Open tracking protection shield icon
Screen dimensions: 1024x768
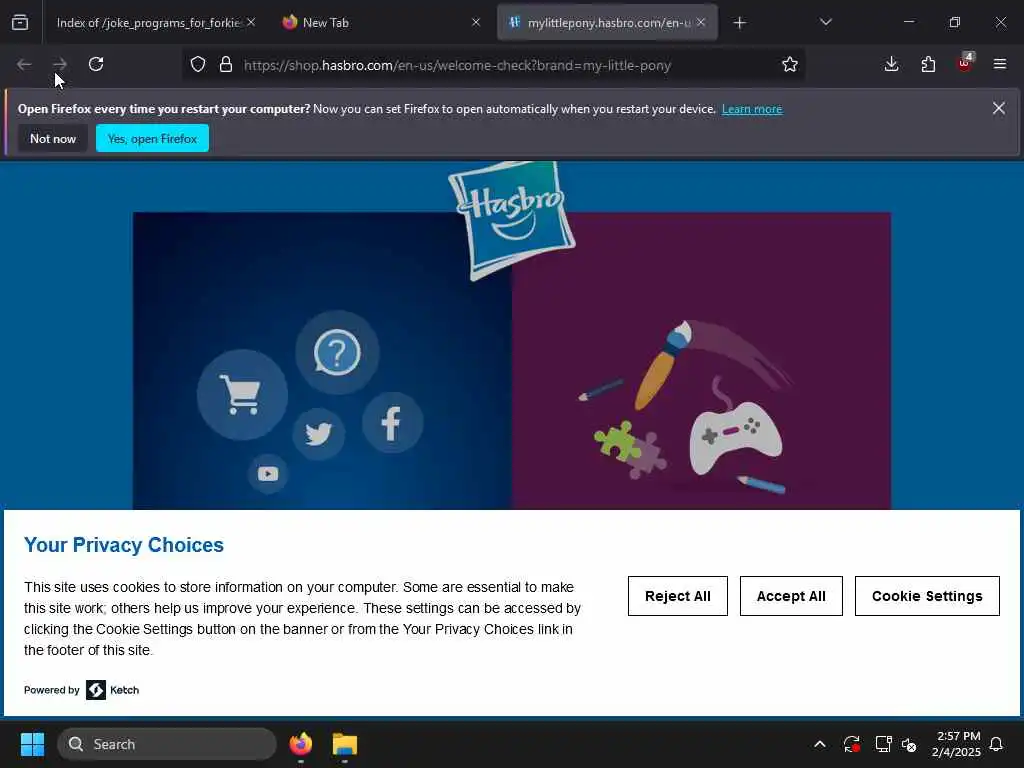[198, 65]
